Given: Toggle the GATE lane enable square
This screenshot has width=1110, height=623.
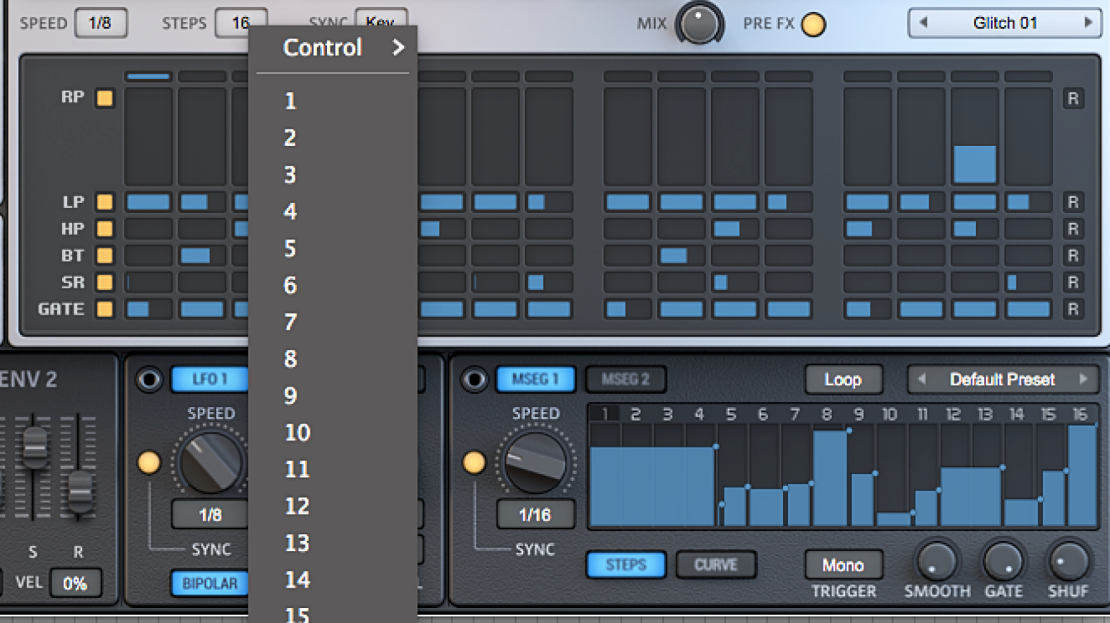Looking at the screenshot, I should point(105,309).
